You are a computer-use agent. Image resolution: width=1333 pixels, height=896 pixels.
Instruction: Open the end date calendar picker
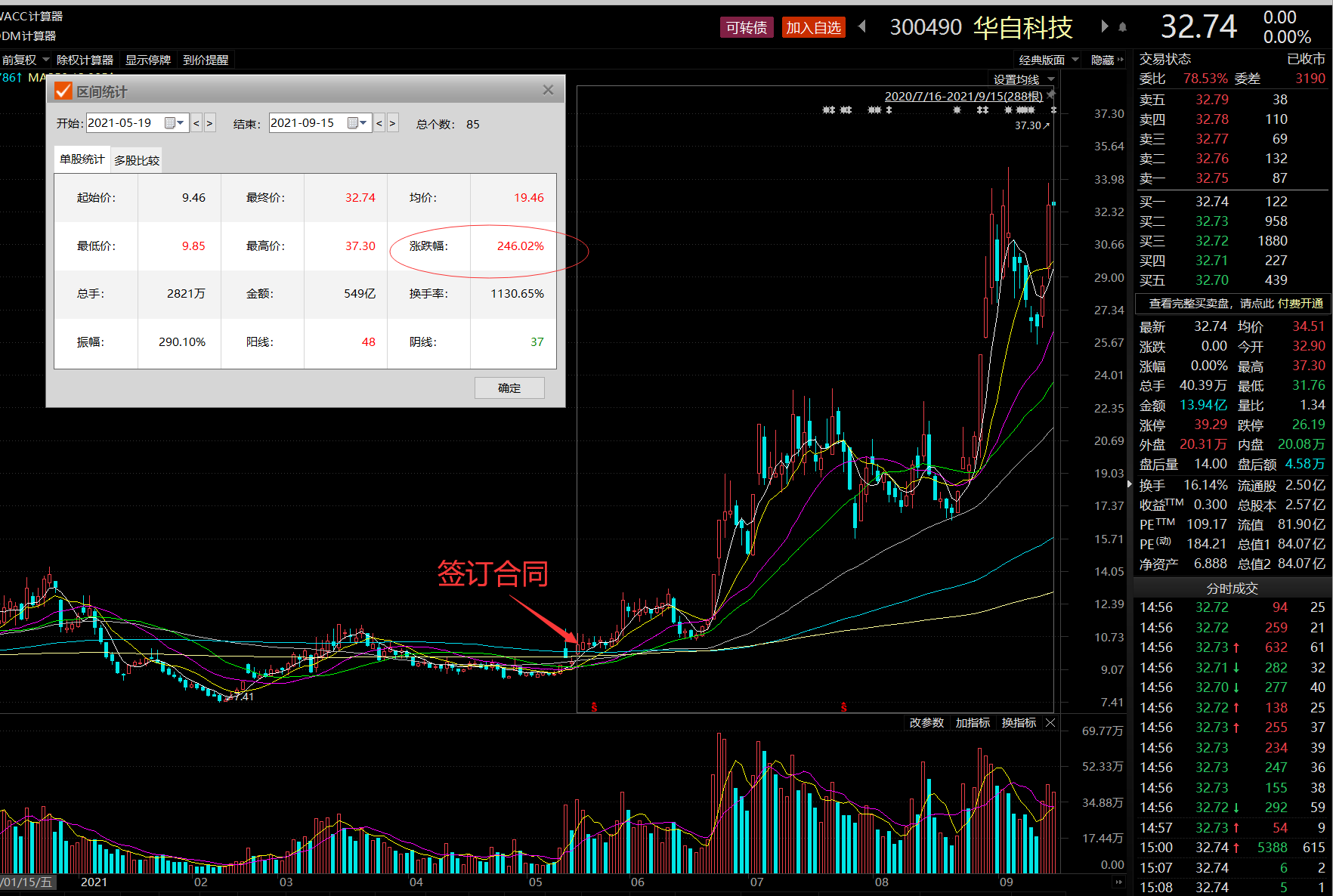[357, 123]
